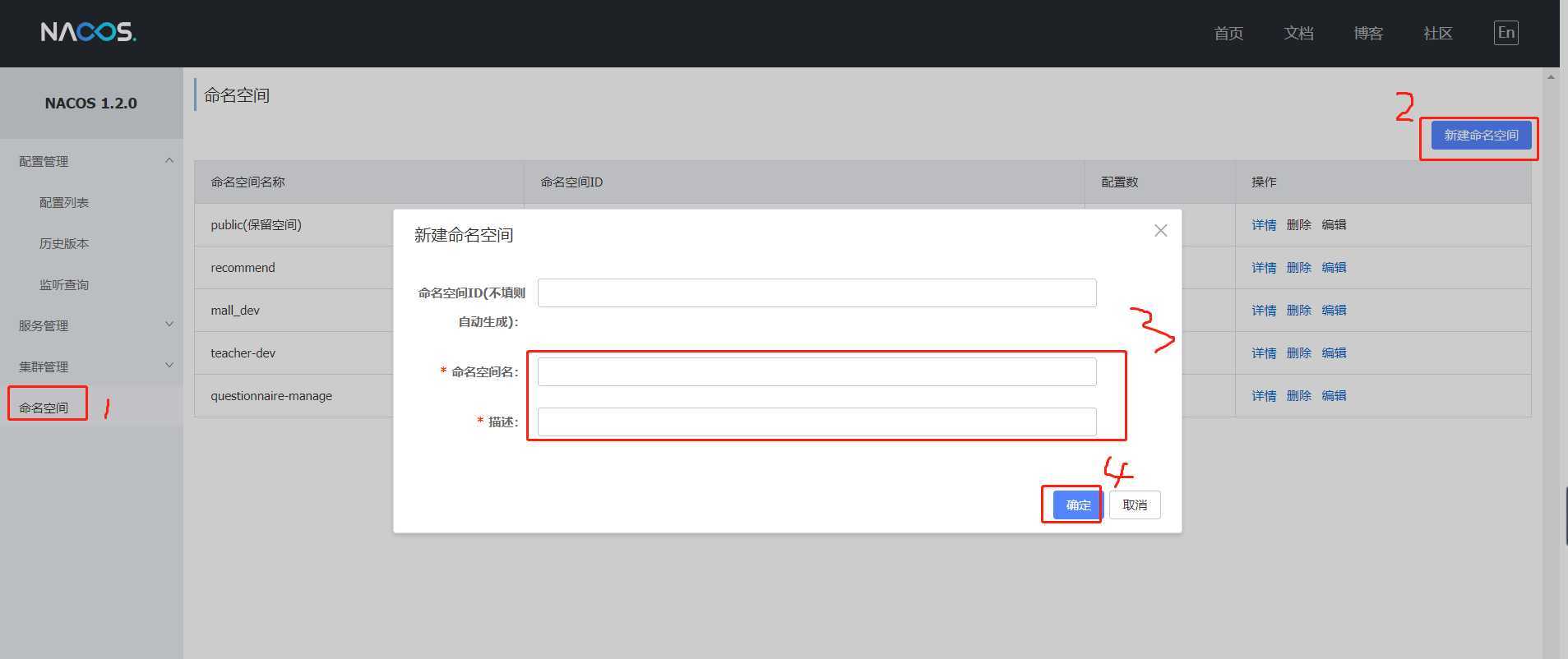Focus the 命名空间ID input field
Image resolution: width=1568 pixels, height=659 pixels.
point(816,293)
